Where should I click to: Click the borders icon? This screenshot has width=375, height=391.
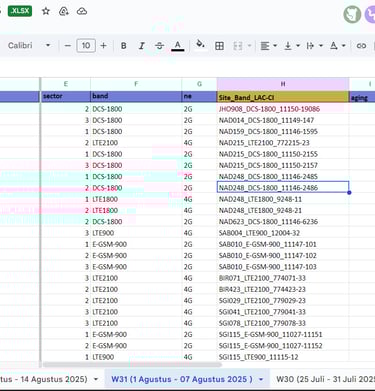(219, 46)
